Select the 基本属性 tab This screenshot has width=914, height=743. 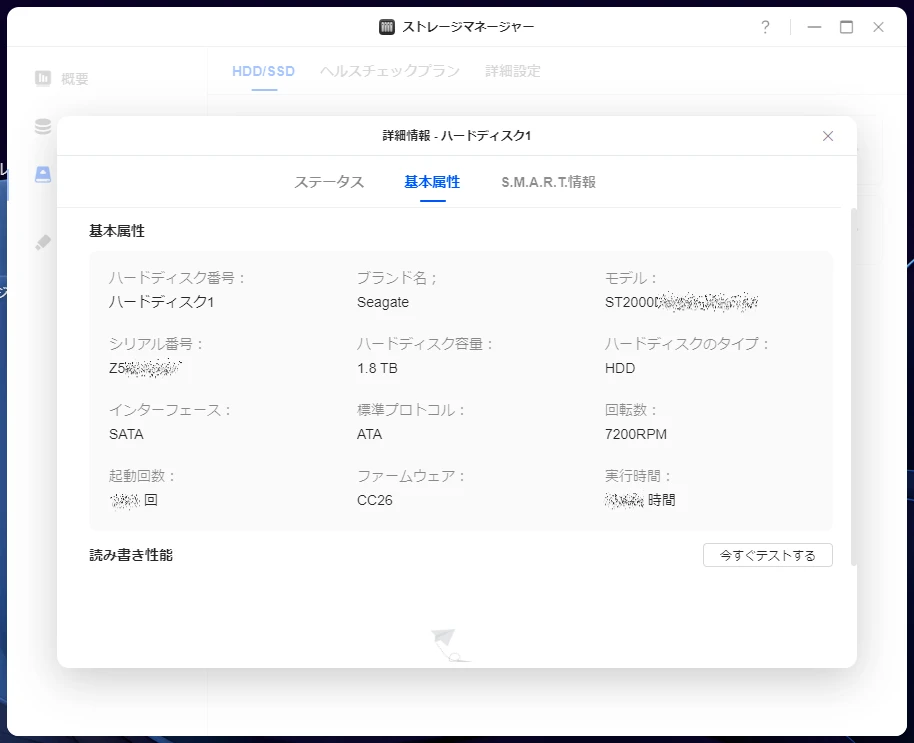[x=432, y=182]
